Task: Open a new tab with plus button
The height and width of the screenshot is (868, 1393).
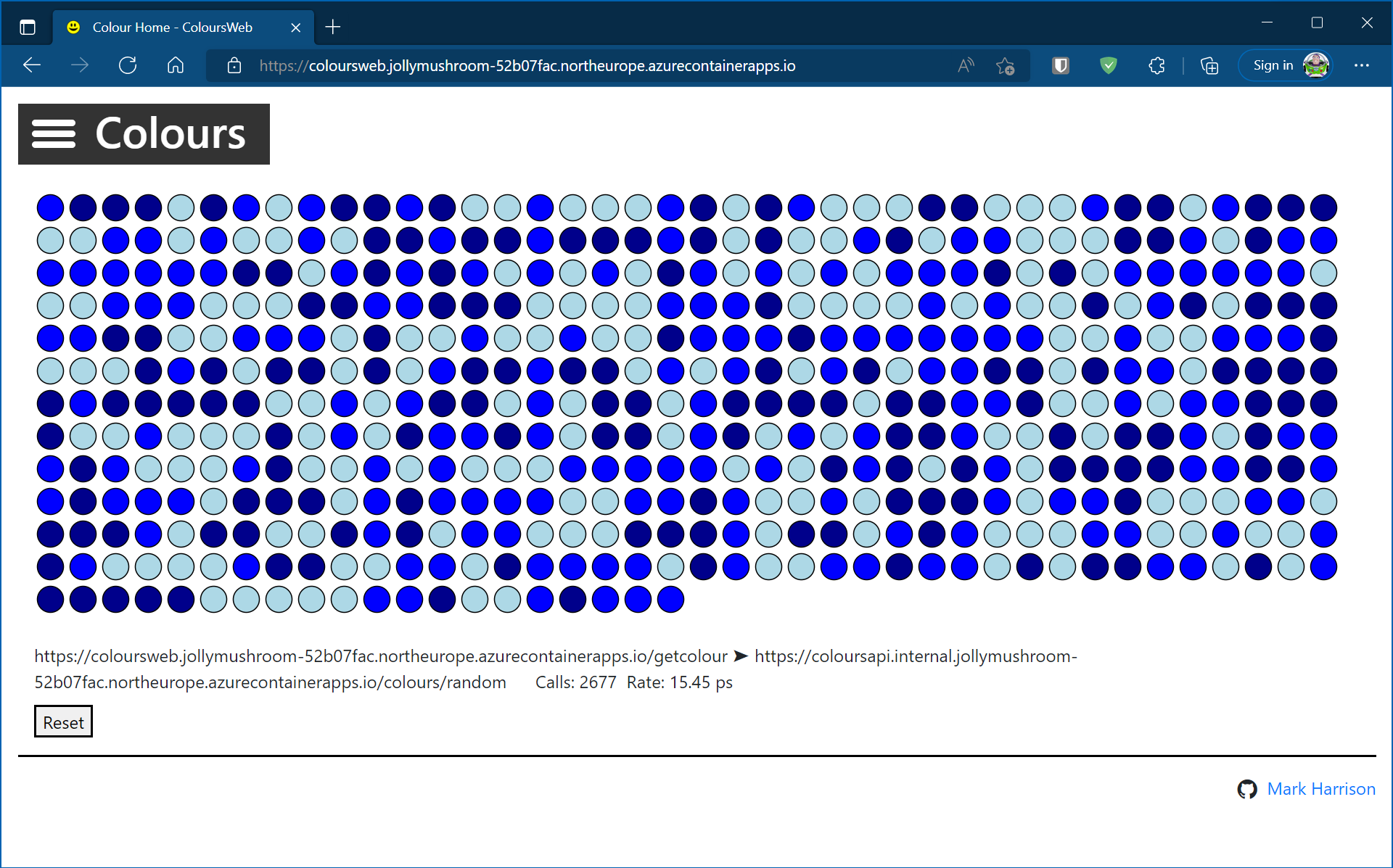Action: (333, 28)
